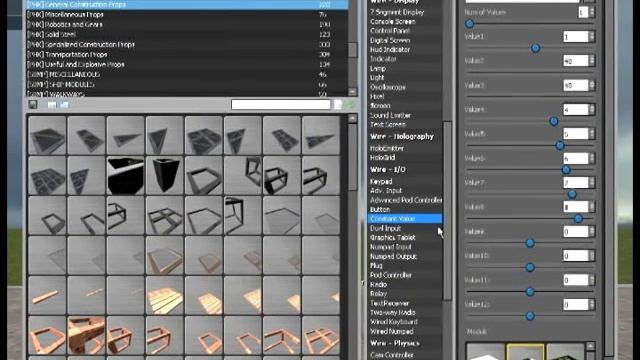Viewport: 640px width, 360px height.
Task: Select the Constant Value tool
Action: 404,219
